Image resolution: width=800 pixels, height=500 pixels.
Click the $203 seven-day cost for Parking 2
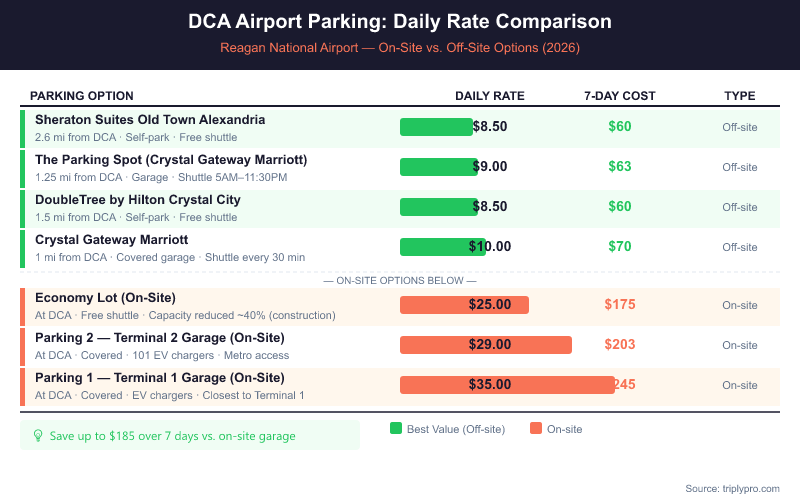(x=620, y=345)
